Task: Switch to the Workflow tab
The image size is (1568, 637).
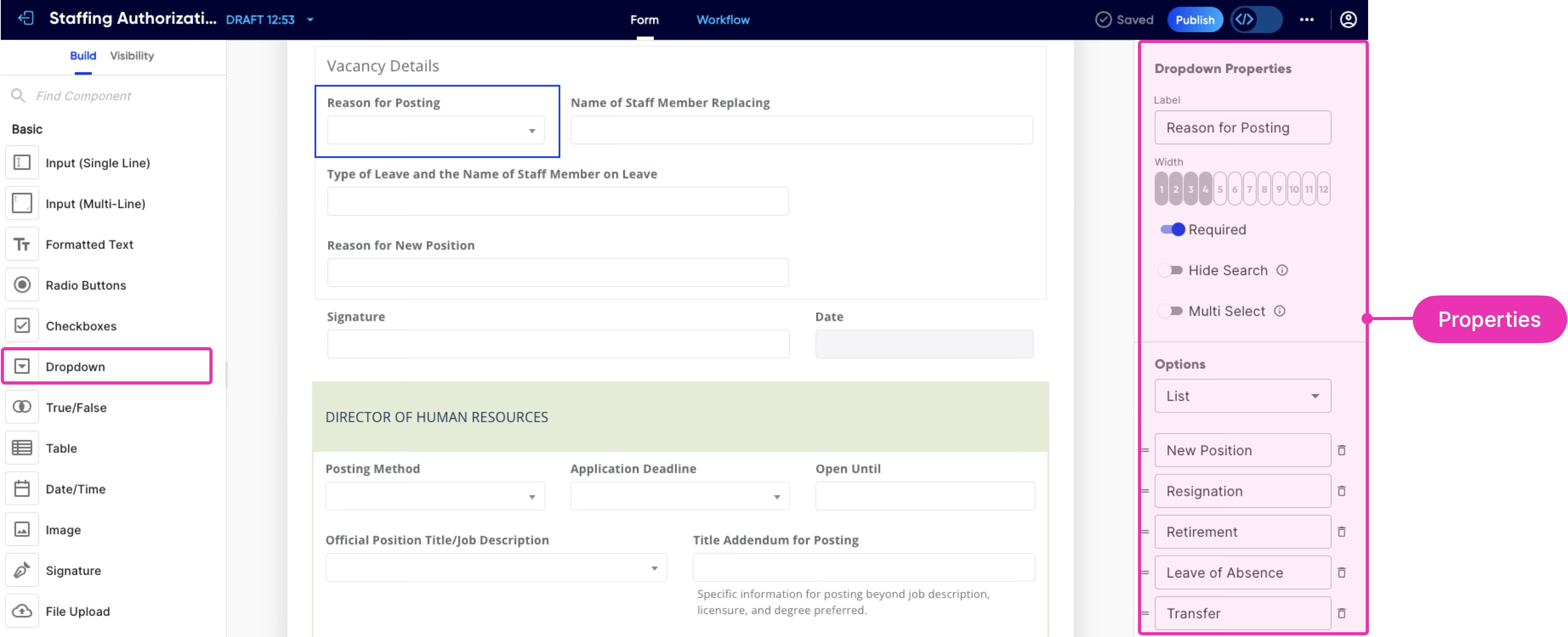Action: 723,20
